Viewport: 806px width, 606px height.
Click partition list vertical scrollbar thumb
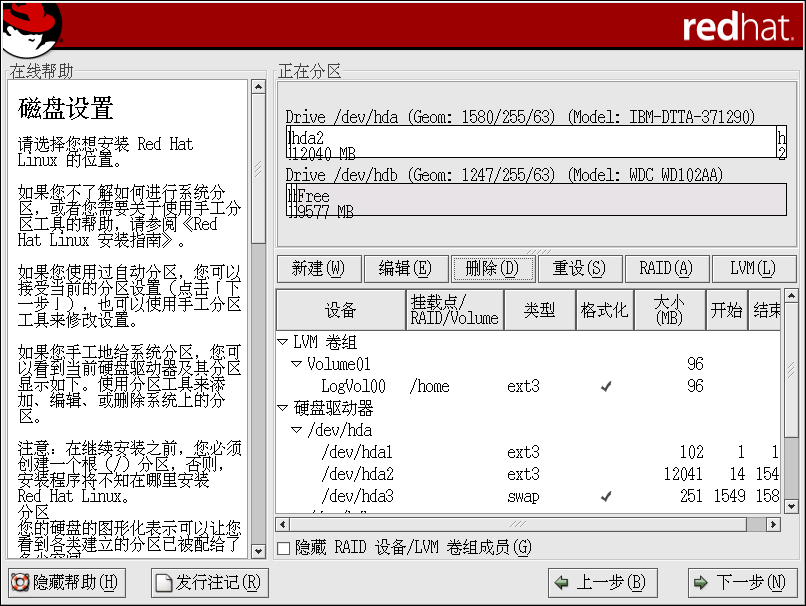pos(792,369)
